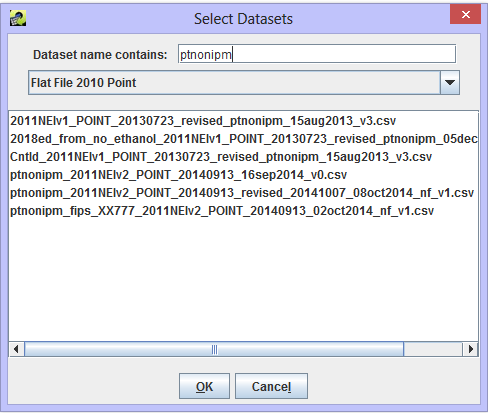Viewport: 488px width, 413px height.
Task: Select the Cntld_2011NEIv1_POINT dataset row
Action: (x=243, y=157)
